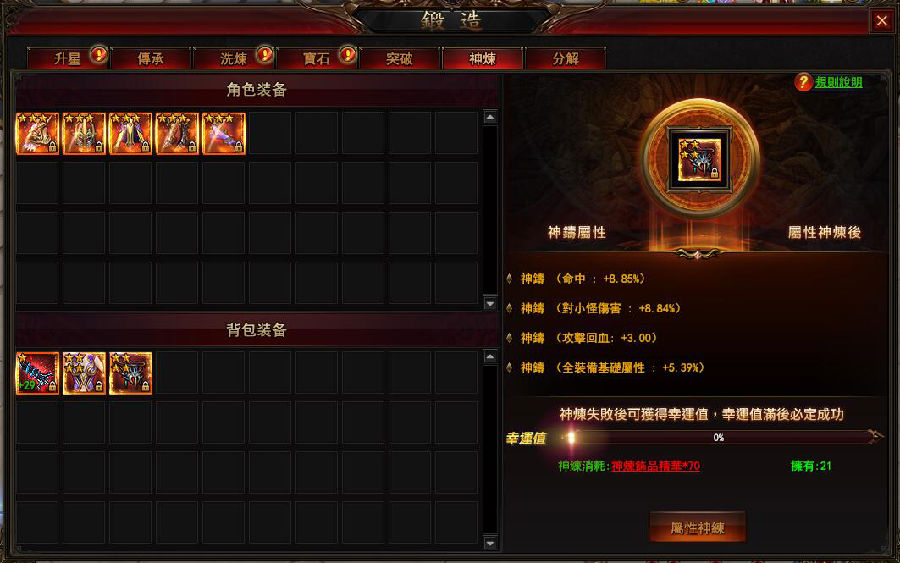
Task: Pick the third backpack equipment icon
Action: click(x=130, y=374)
